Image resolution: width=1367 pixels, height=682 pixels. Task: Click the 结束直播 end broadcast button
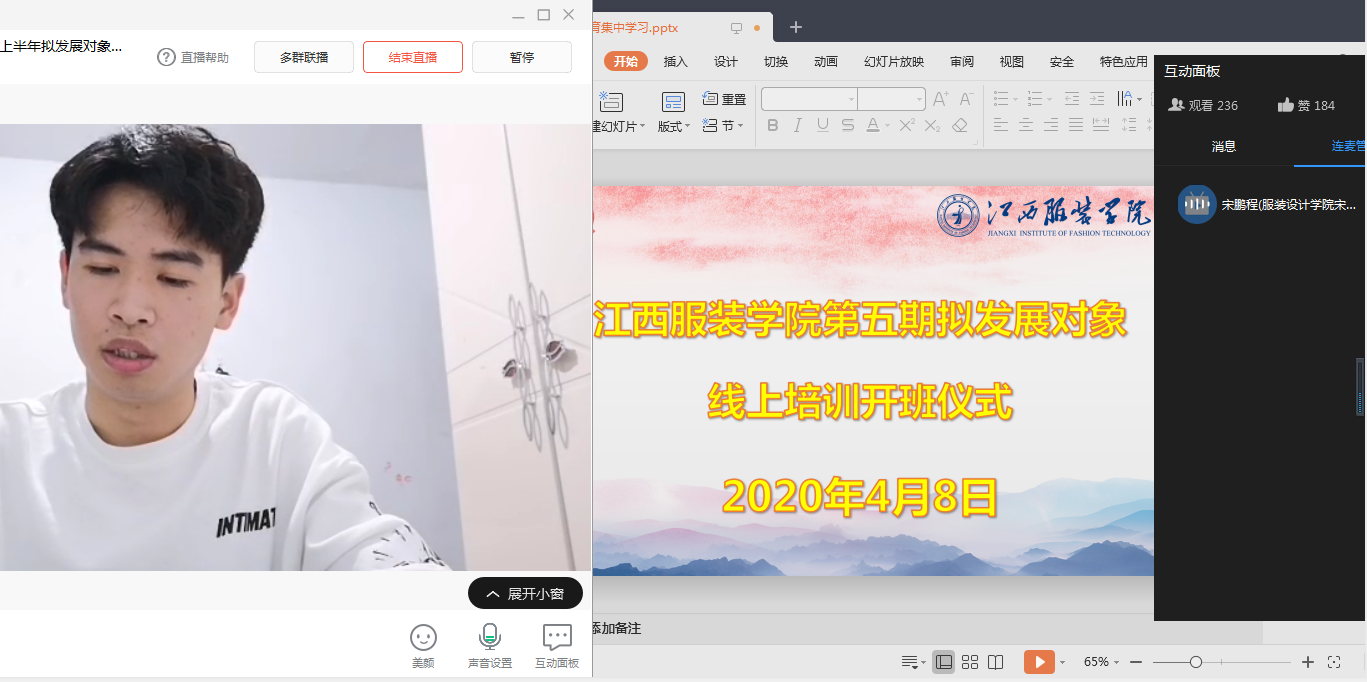click(412, 57)
